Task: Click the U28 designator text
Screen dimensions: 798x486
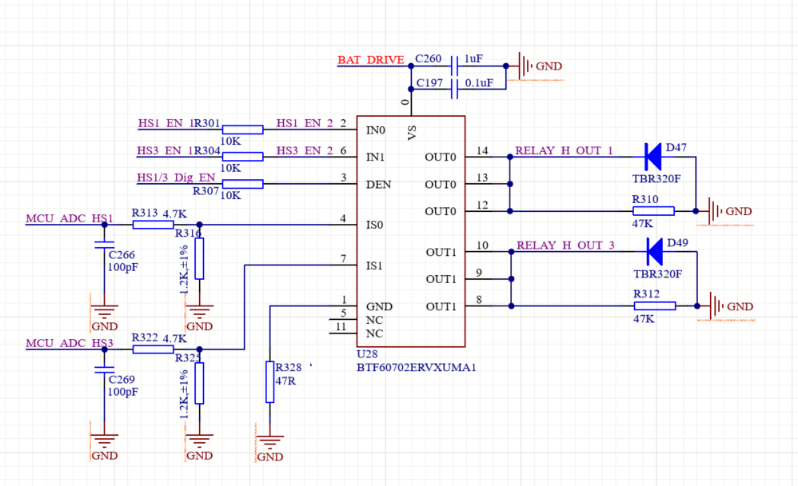Action: pos(367,354)
